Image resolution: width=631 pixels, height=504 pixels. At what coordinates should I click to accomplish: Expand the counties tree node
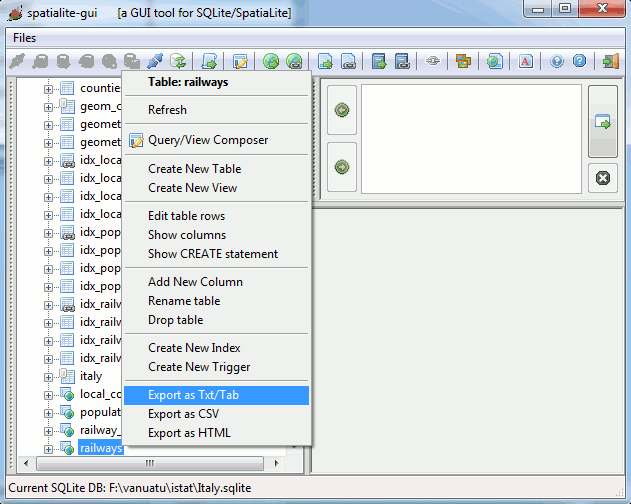point(48,89)
